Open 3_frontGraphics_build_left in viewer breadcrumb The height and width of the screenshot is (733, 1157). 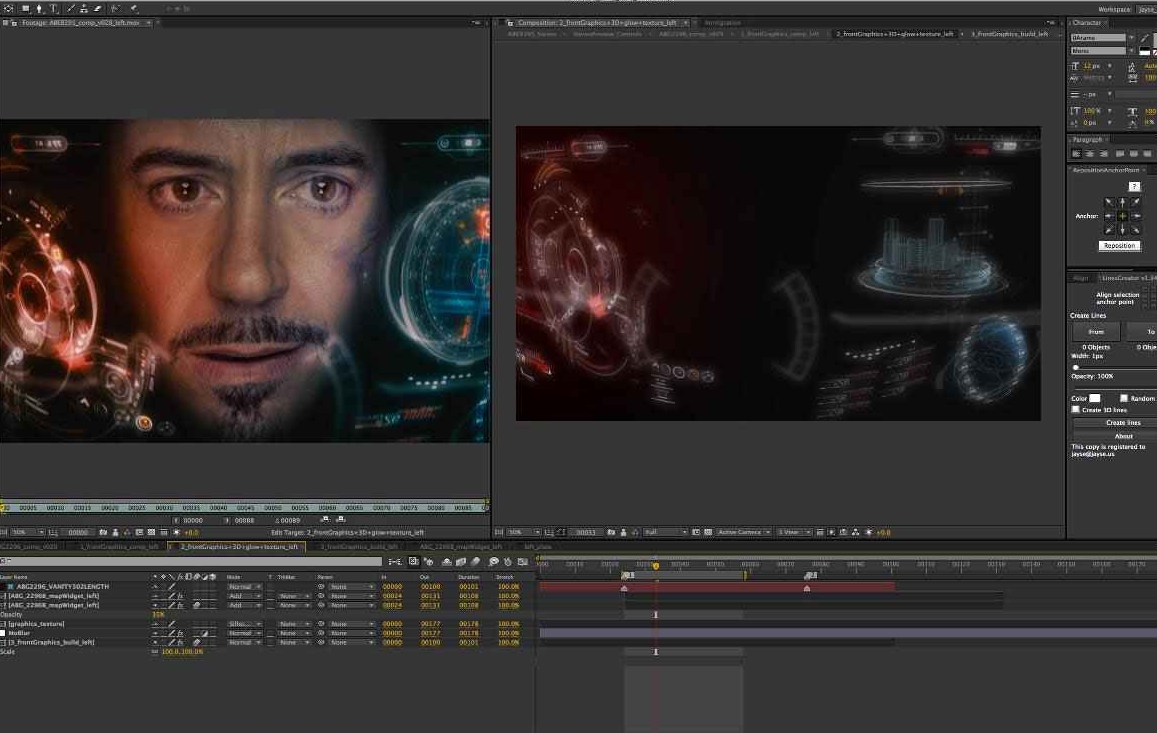tap(1009, 35)
